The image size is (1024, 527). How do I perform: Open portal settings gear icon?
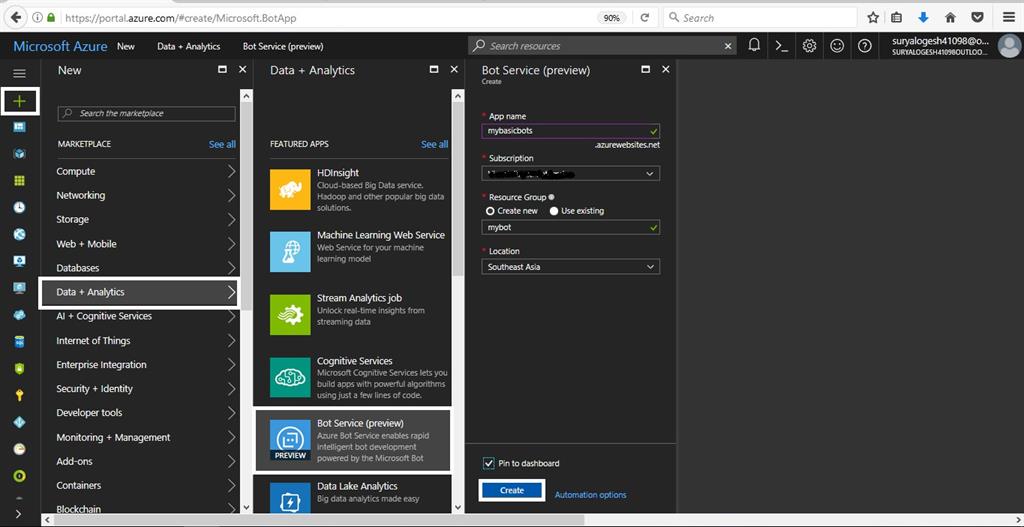[x=809, y=46]
